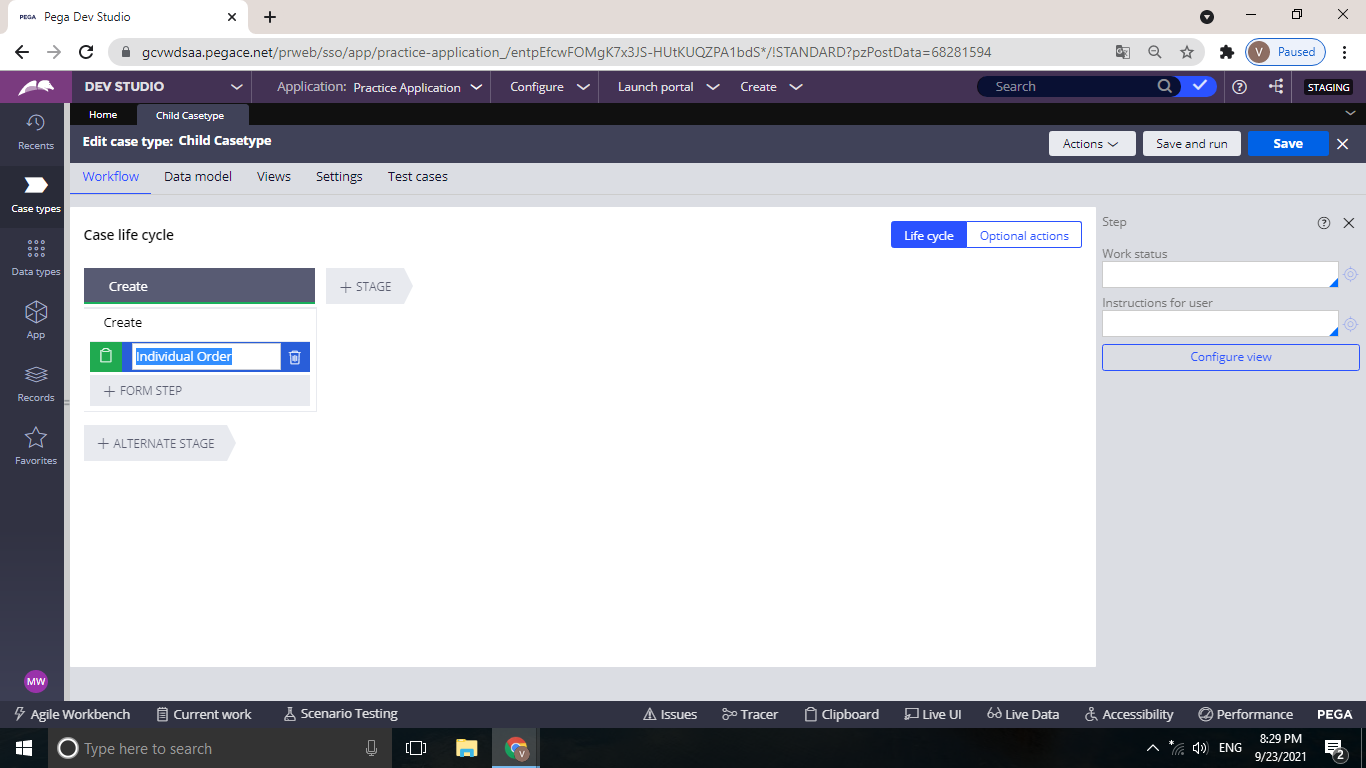Click the Pega logo in header
The width and height of the screenshot is (1366, 768).
(36, 87)
